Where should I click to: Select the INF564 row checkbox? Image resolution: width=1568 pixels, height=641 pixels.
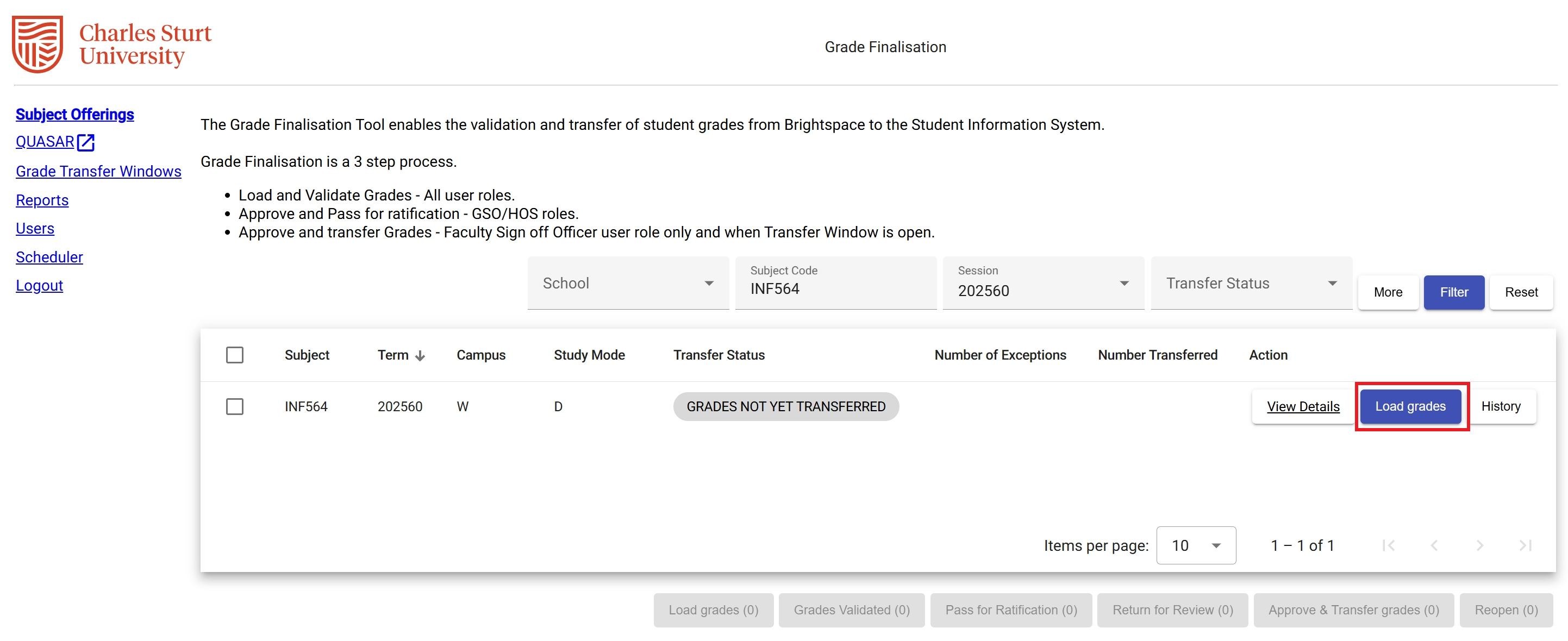coord(234,406)
